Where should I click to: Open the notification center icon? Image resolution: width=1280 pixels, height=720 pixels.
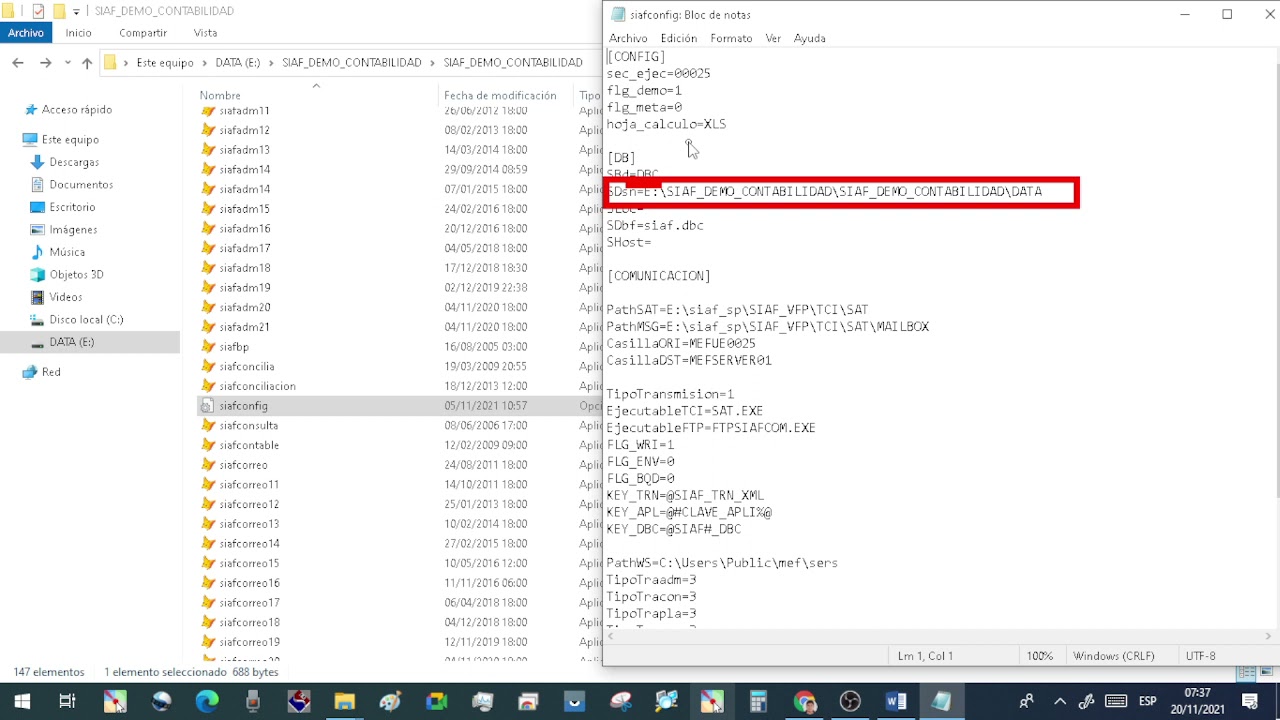click(1250, 702)
